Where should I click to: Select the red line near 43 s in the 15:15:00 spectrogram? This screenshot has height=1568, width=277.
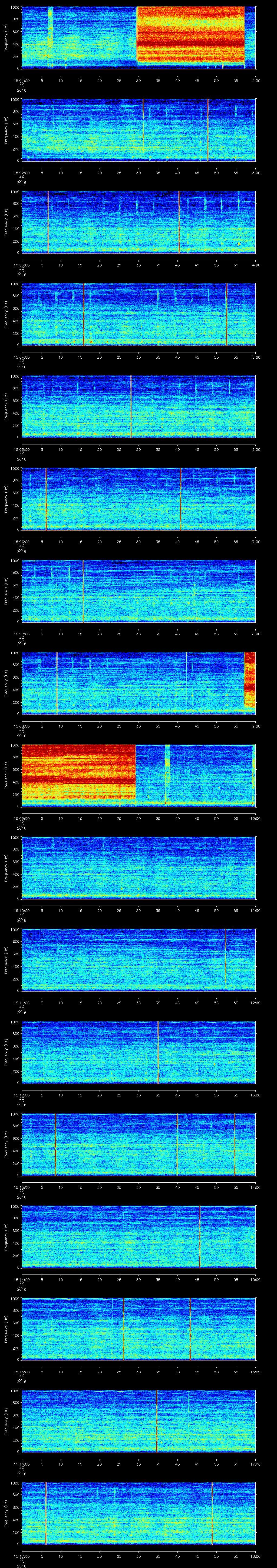[x=190, y=1328]
